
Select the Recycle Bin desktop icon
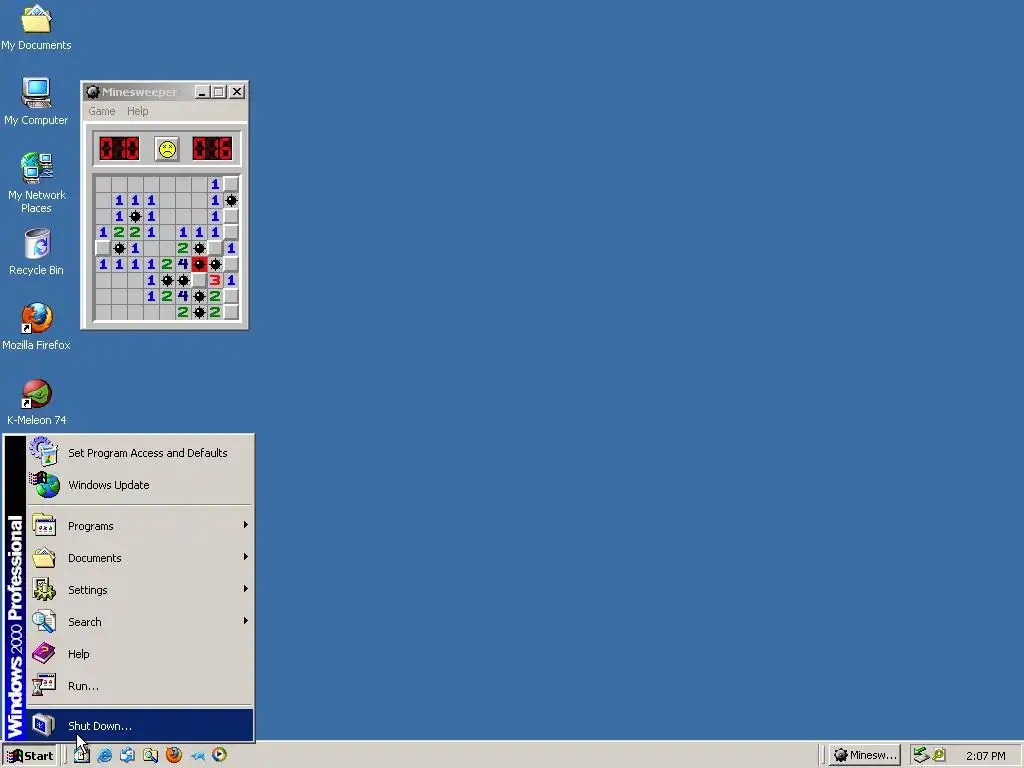[x=37, y=253]
